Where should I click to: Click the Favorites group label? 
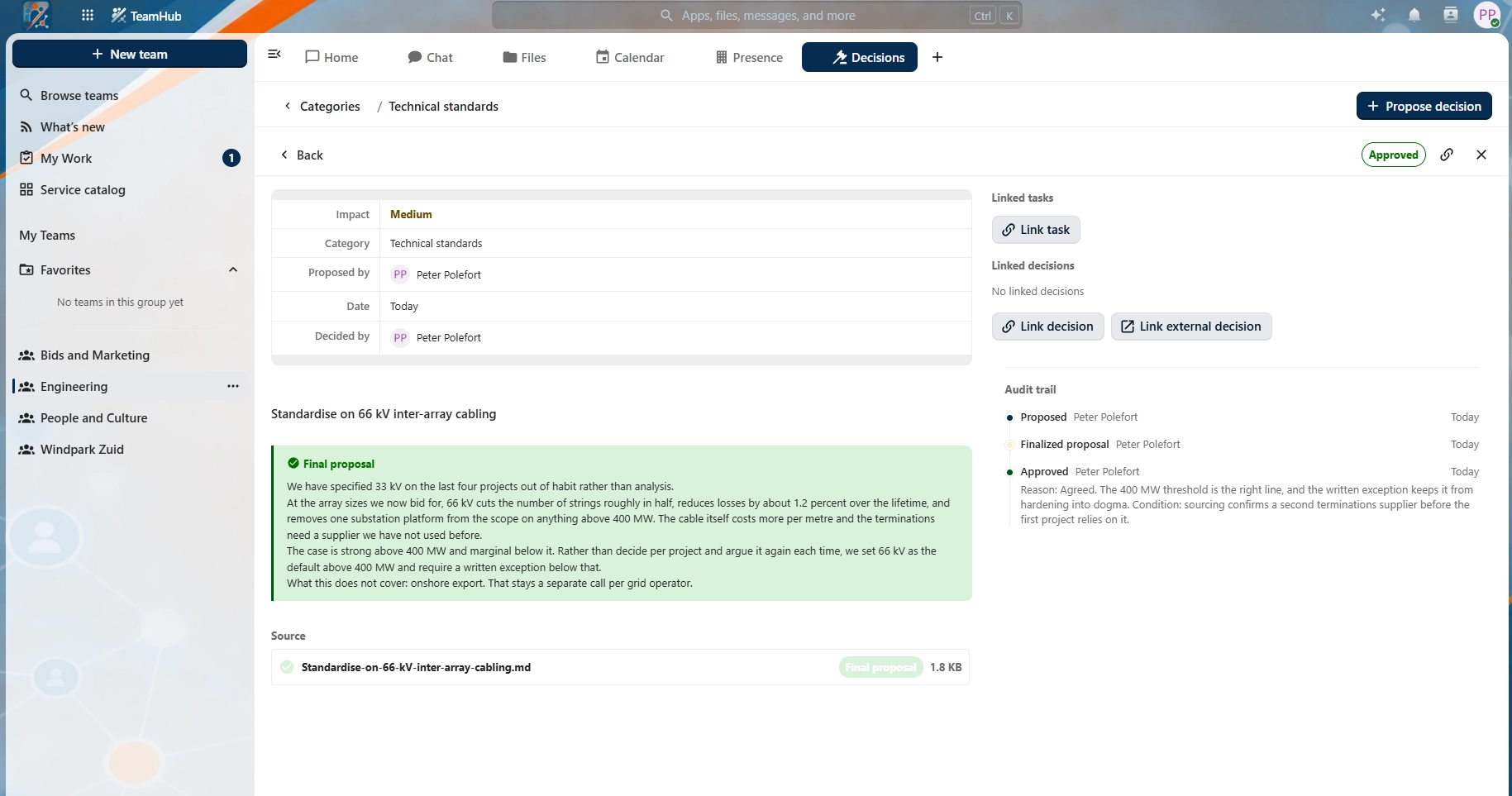65,269
